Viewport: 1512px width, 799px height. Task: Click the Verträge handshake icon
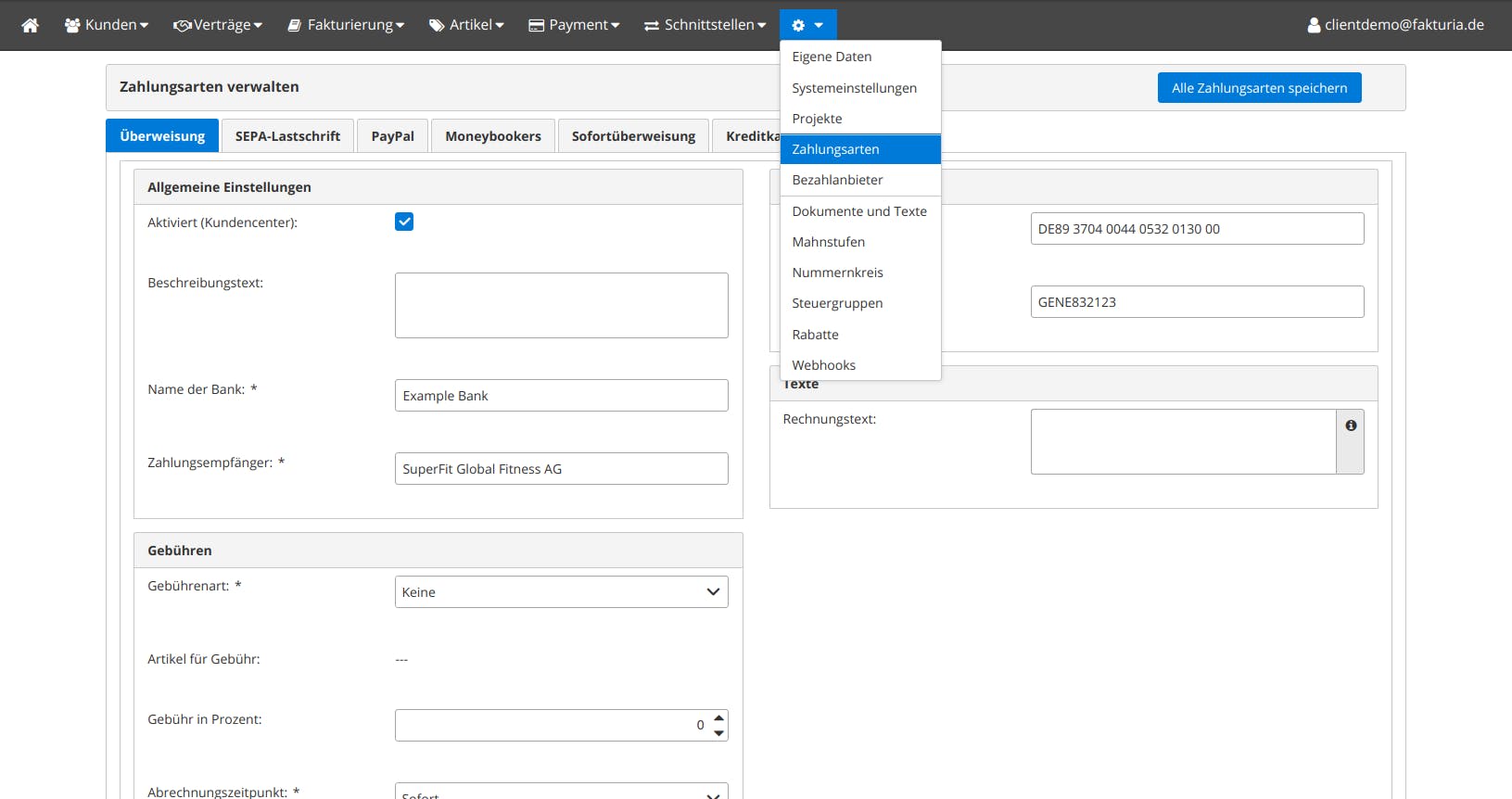(182, 25)
